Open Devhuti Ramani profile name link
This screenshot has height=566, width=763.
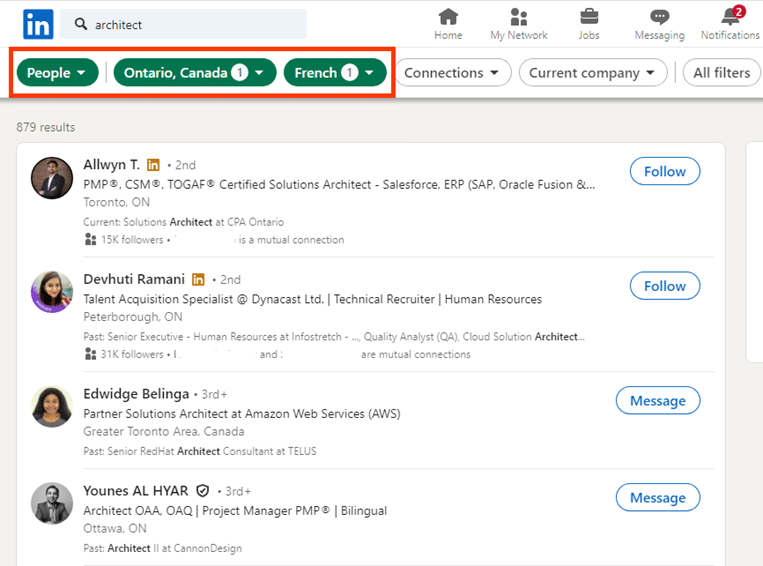pyautogui.click(x=134, y=279)
